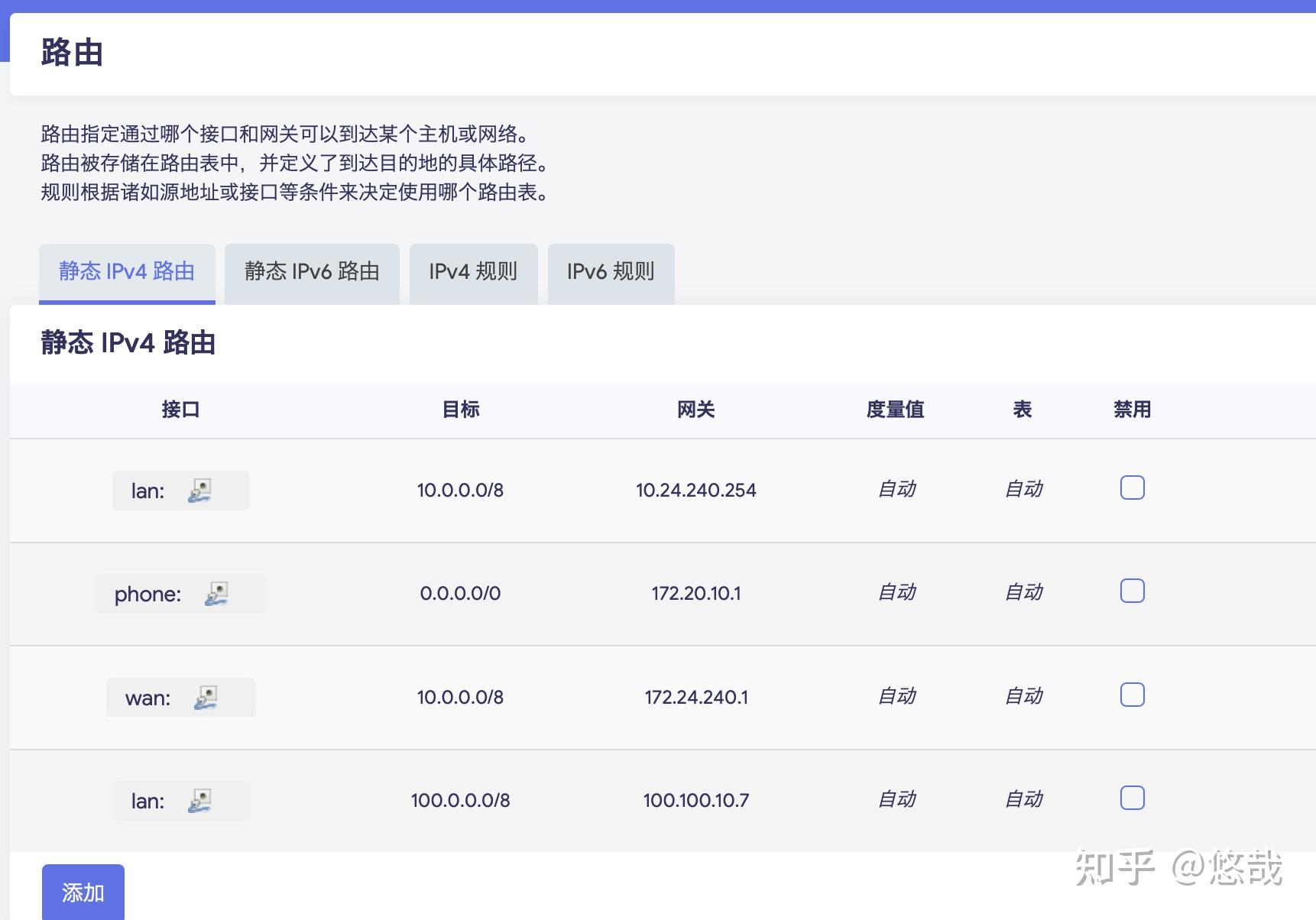
Task: Check the 禁用 box for the 10.24.240.254 route
Action: [x=1132, y=487]
